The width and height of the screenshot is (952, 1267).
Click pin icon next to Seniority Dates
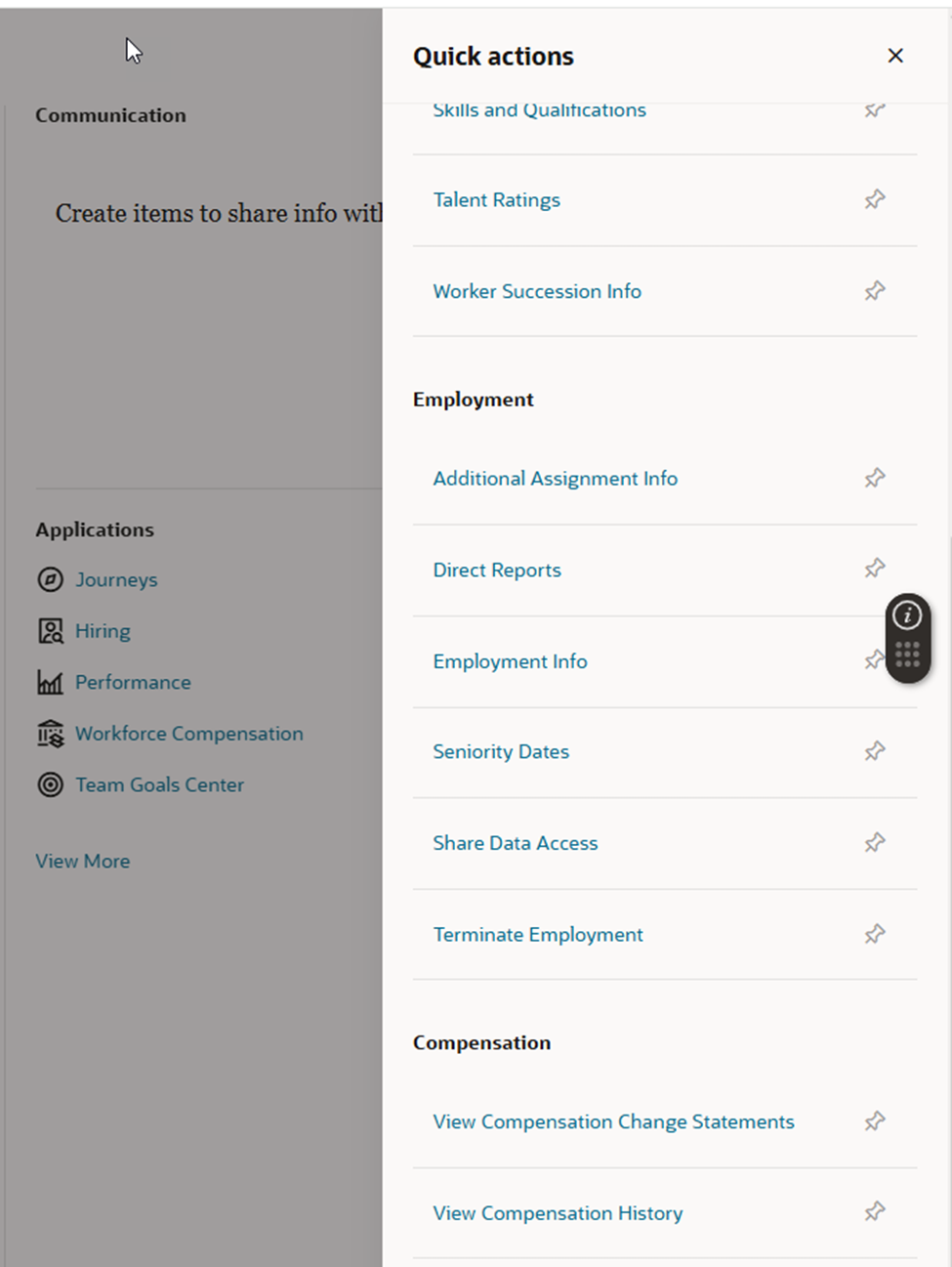coord(875,751)
